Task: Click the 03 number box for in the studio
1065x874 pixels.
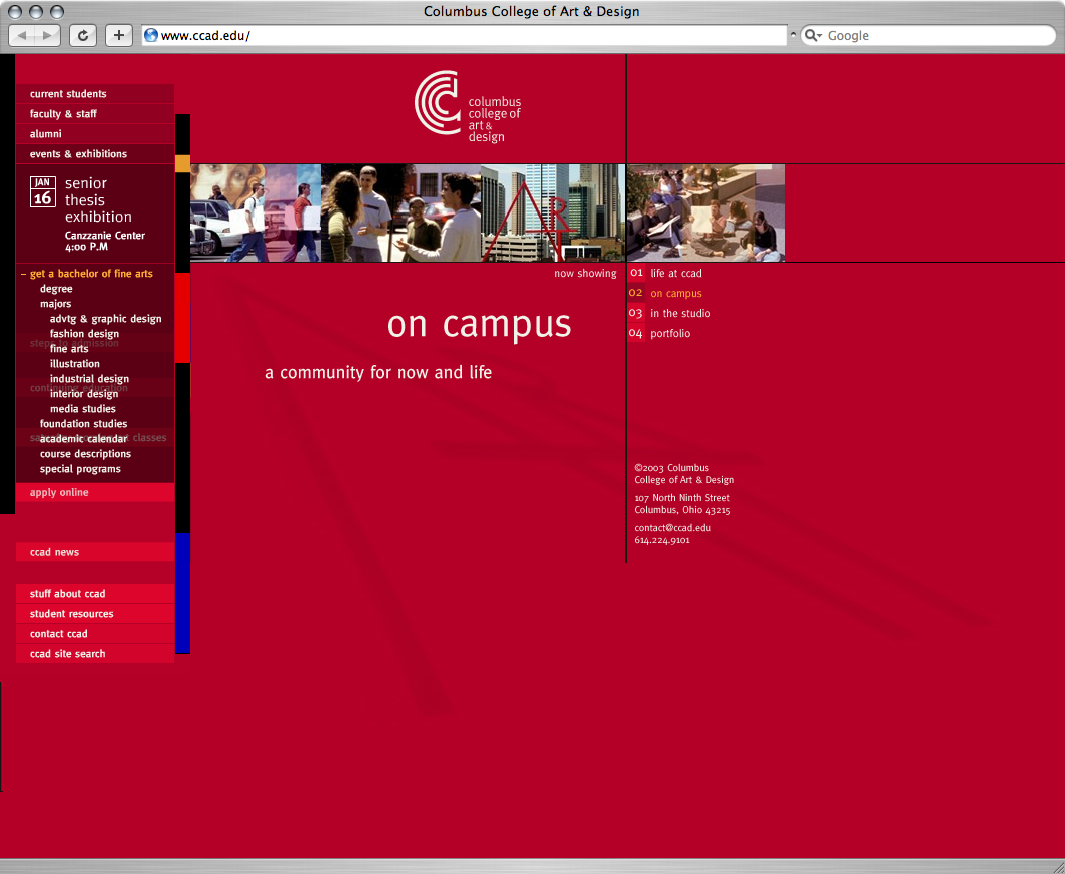Action: (636, 313)
